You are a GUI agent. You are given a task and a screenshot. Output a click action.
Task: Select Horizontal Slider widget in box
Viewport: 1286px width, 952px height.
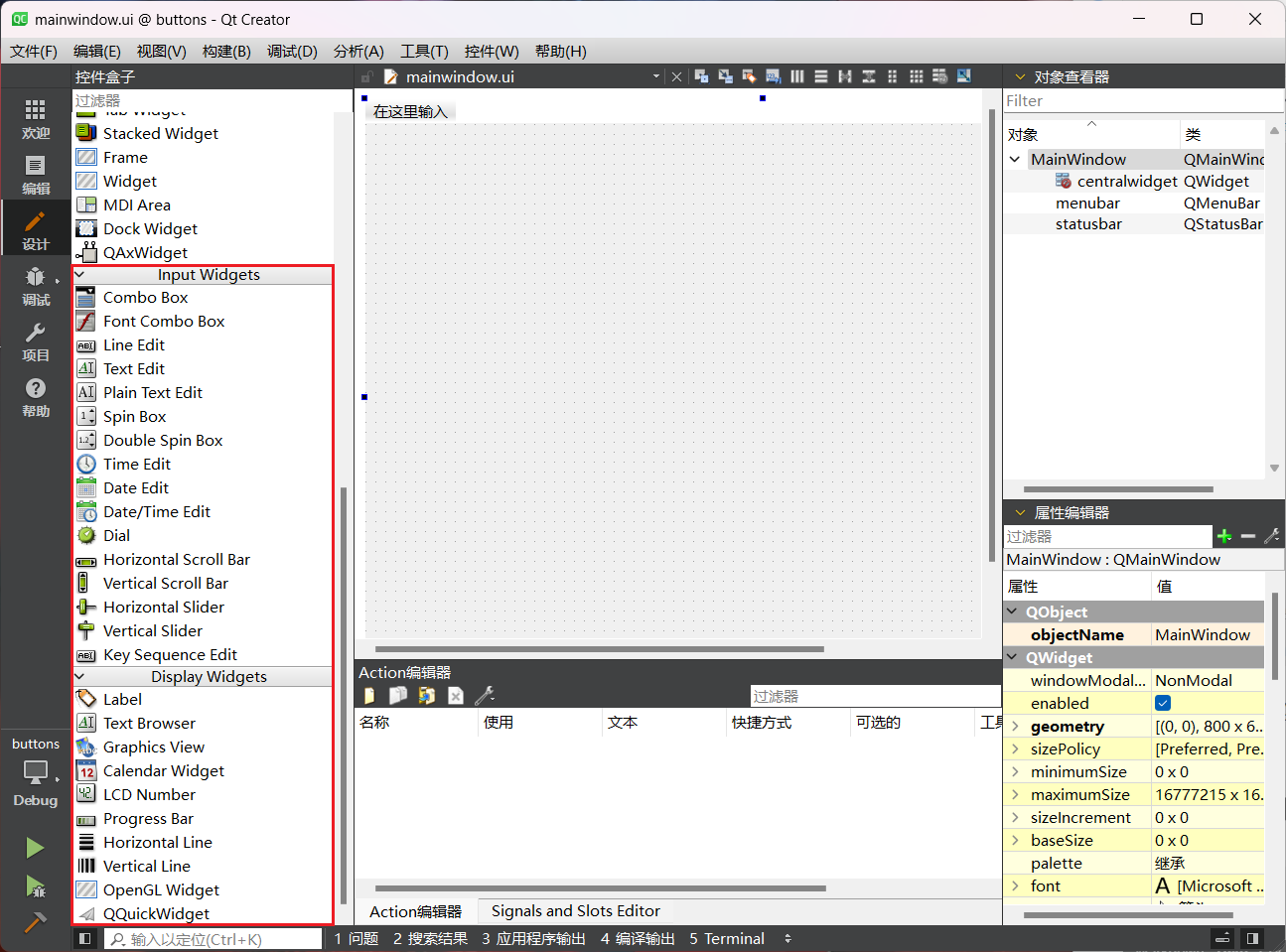[164, 607]
